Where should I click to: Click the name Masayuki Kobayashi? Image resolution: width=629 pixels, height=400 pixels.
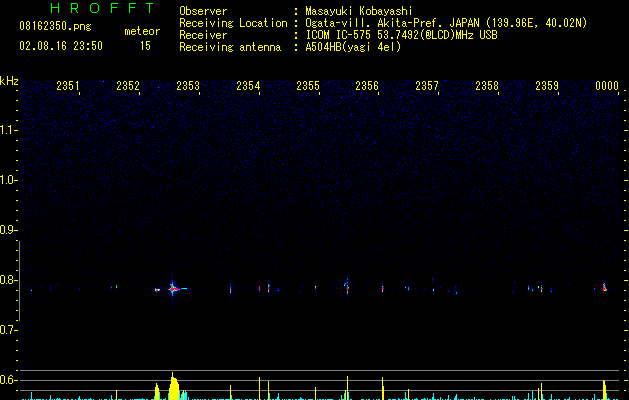359,11
